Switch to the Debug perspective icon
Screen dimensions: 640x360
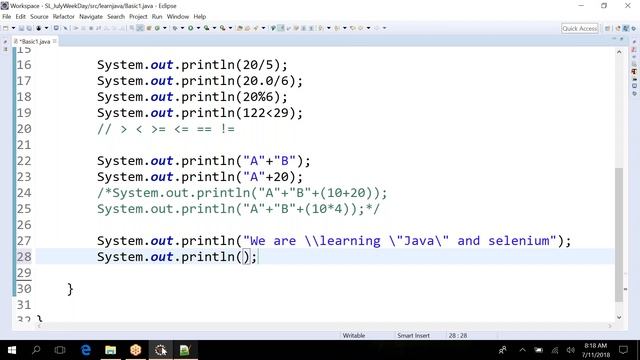(x=633, y=29)
